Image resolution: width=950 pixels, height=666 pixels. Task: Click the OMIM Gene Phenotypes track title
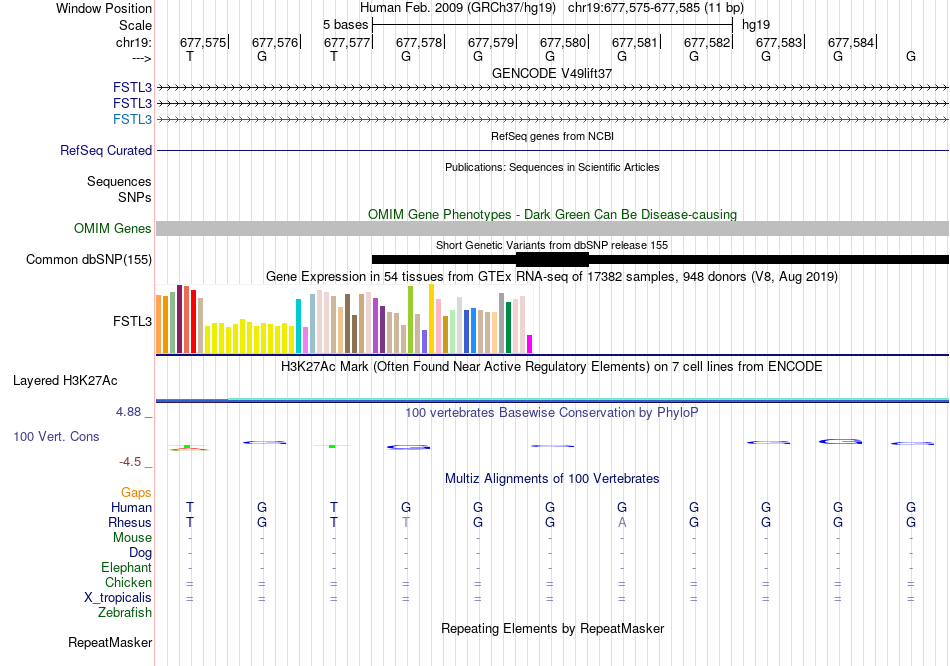coord(552,215)
